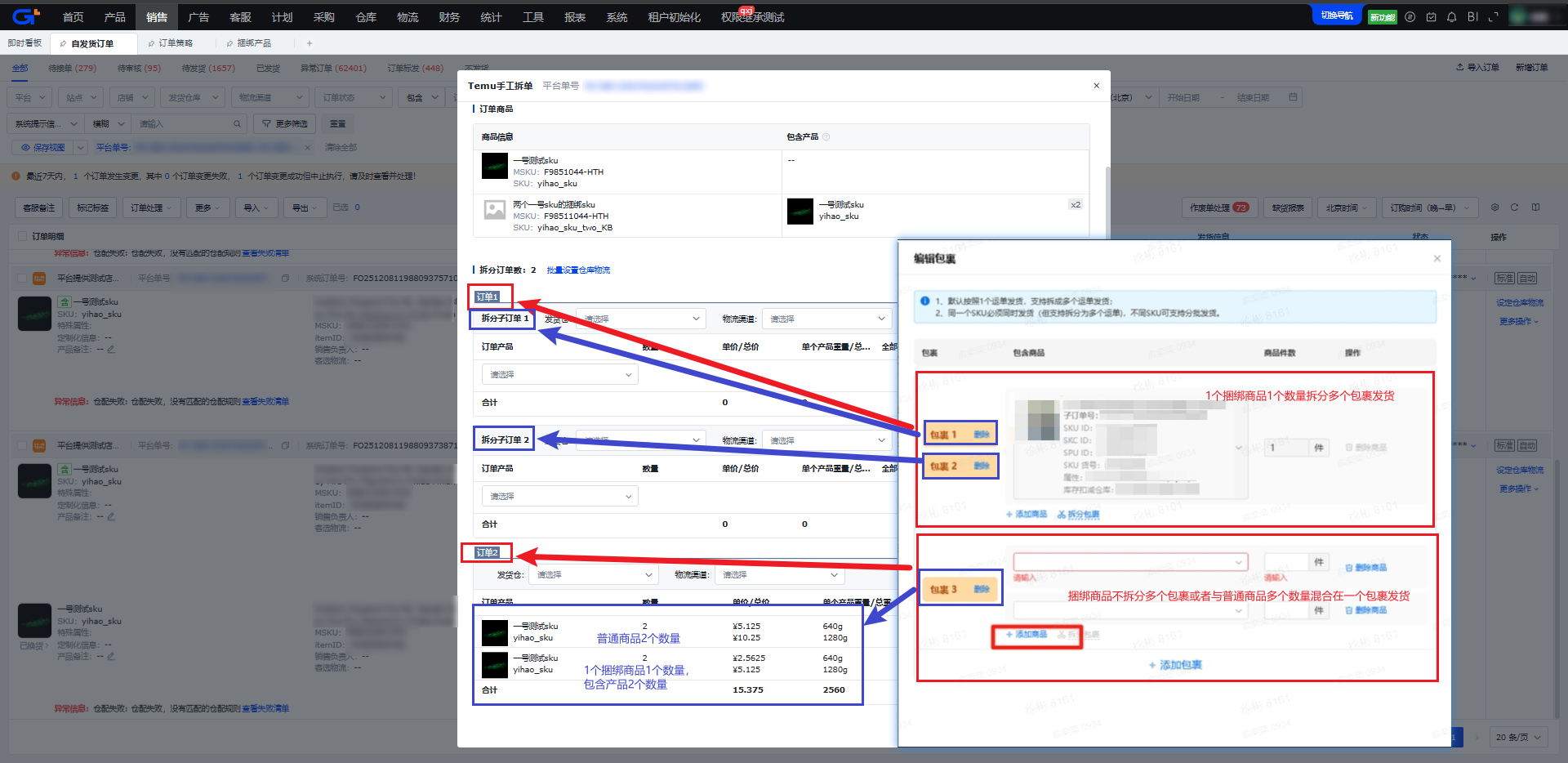
Task: Select the 待发货 (1657) status tab
Action: 208,69
